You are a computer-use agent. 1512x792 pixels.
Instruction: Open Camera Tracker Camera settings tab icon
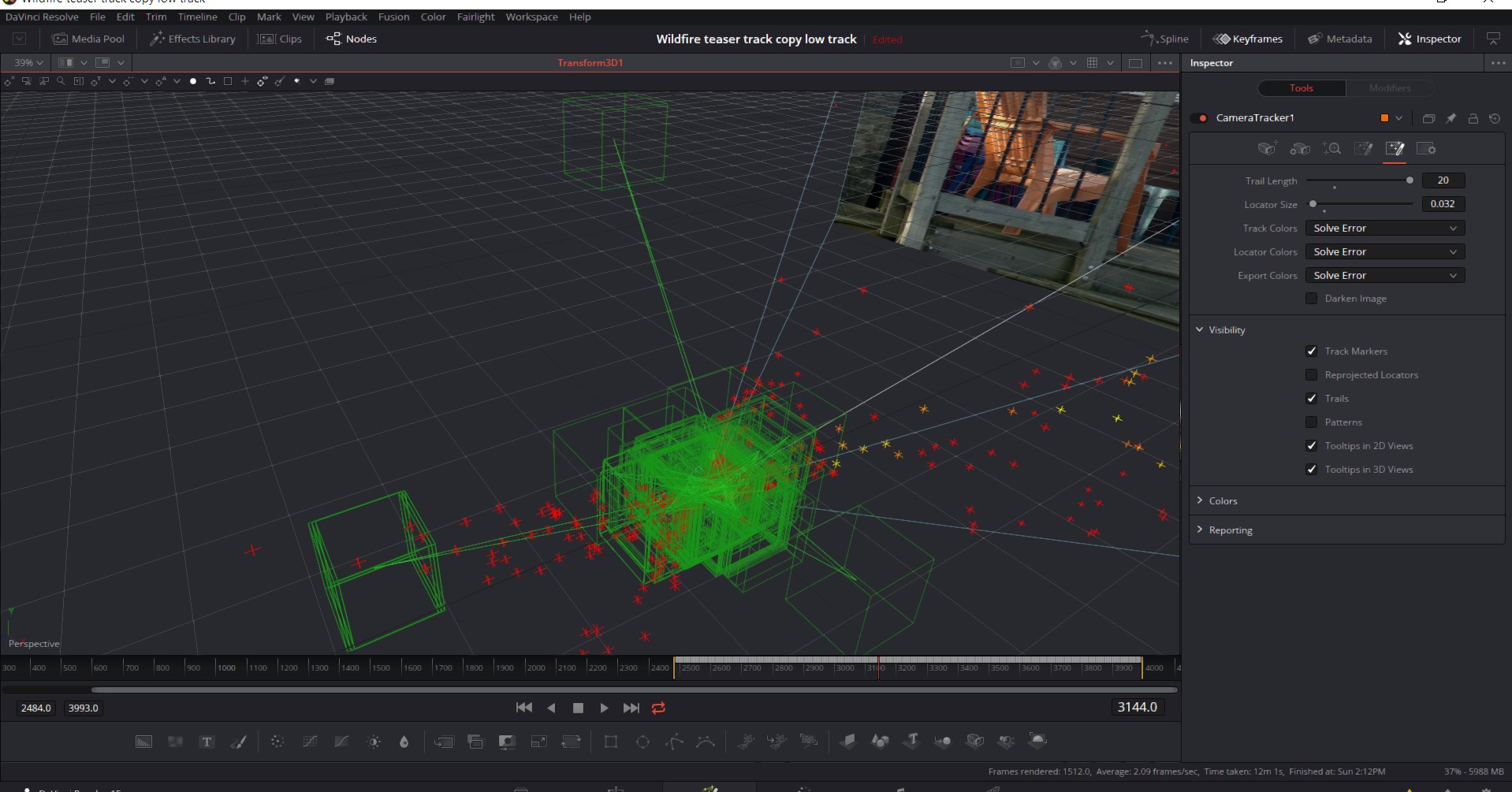tap(1299, 148)
